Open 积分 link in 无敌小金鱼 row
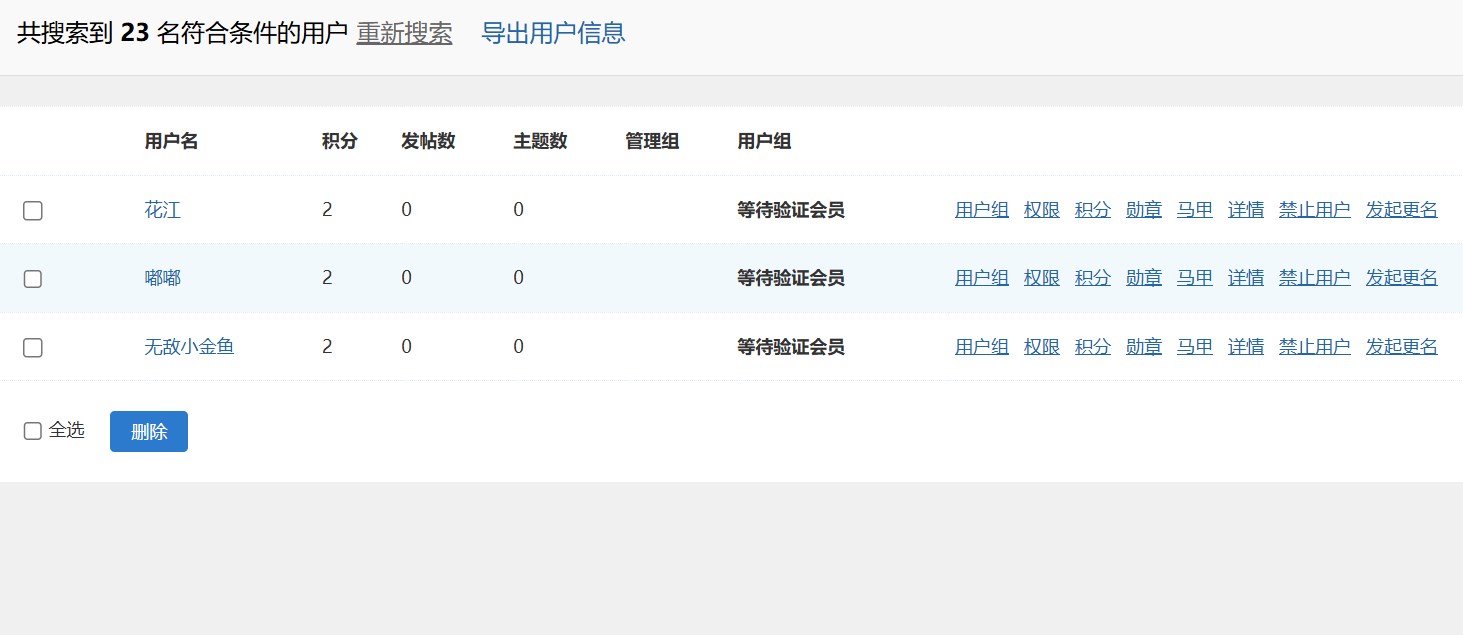The height and width of the screenshot is (635, 1463). pyautogui.click(x=1092, y=347)
